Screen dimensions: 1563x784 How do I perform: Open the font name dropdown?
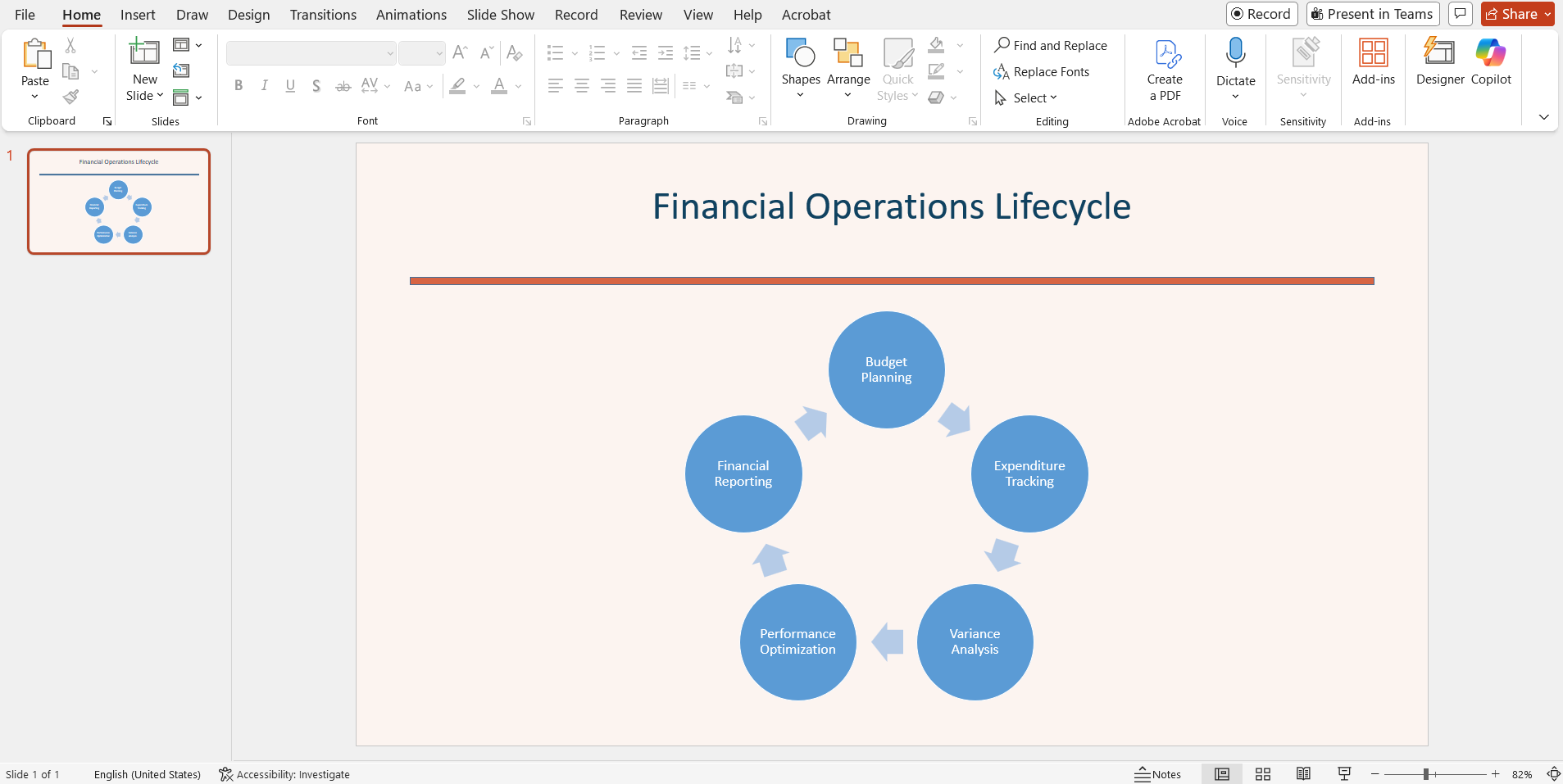[390, 54]
